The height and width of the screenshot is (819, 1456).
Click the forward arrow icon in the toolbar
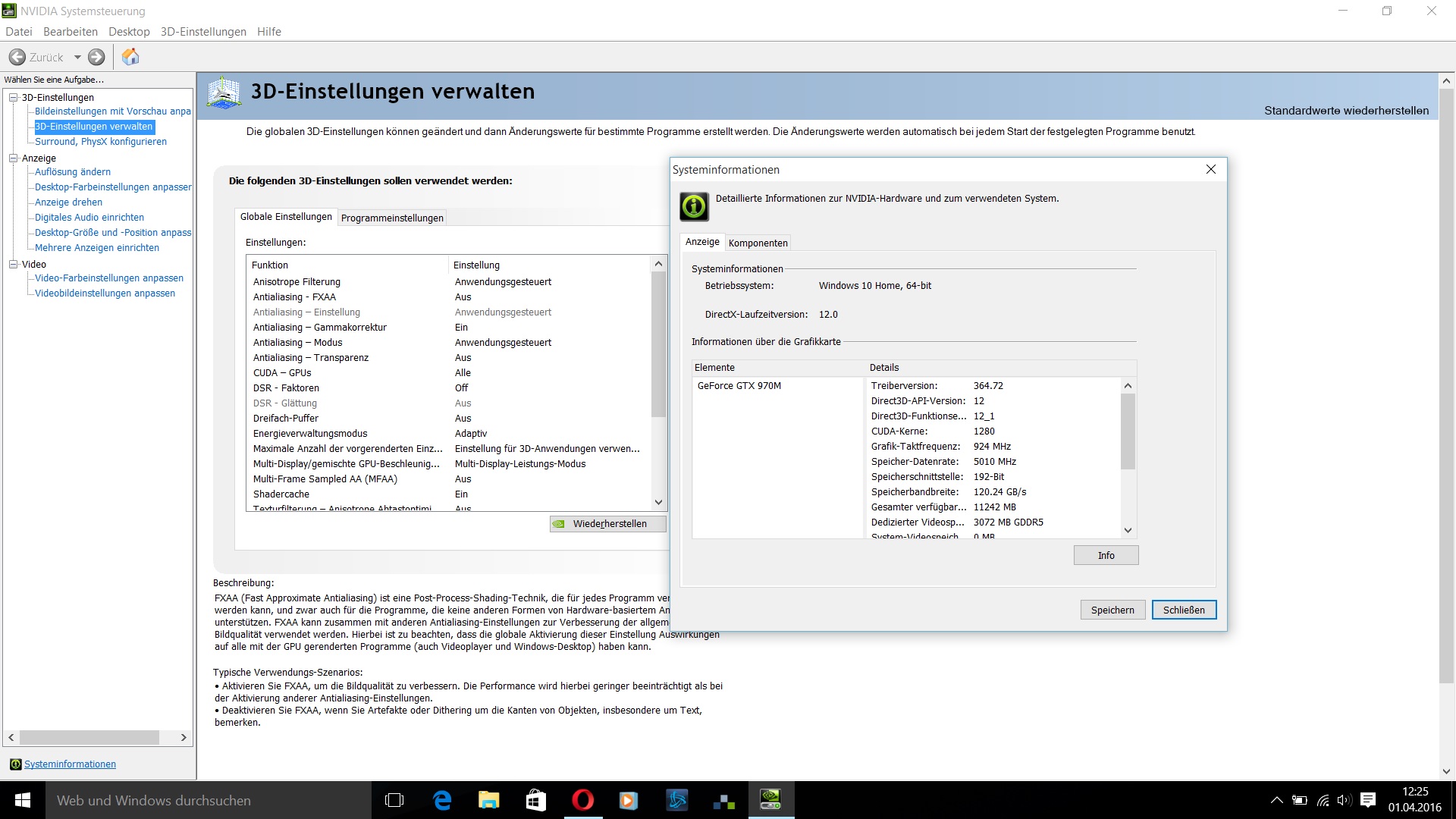click(96, 57)
